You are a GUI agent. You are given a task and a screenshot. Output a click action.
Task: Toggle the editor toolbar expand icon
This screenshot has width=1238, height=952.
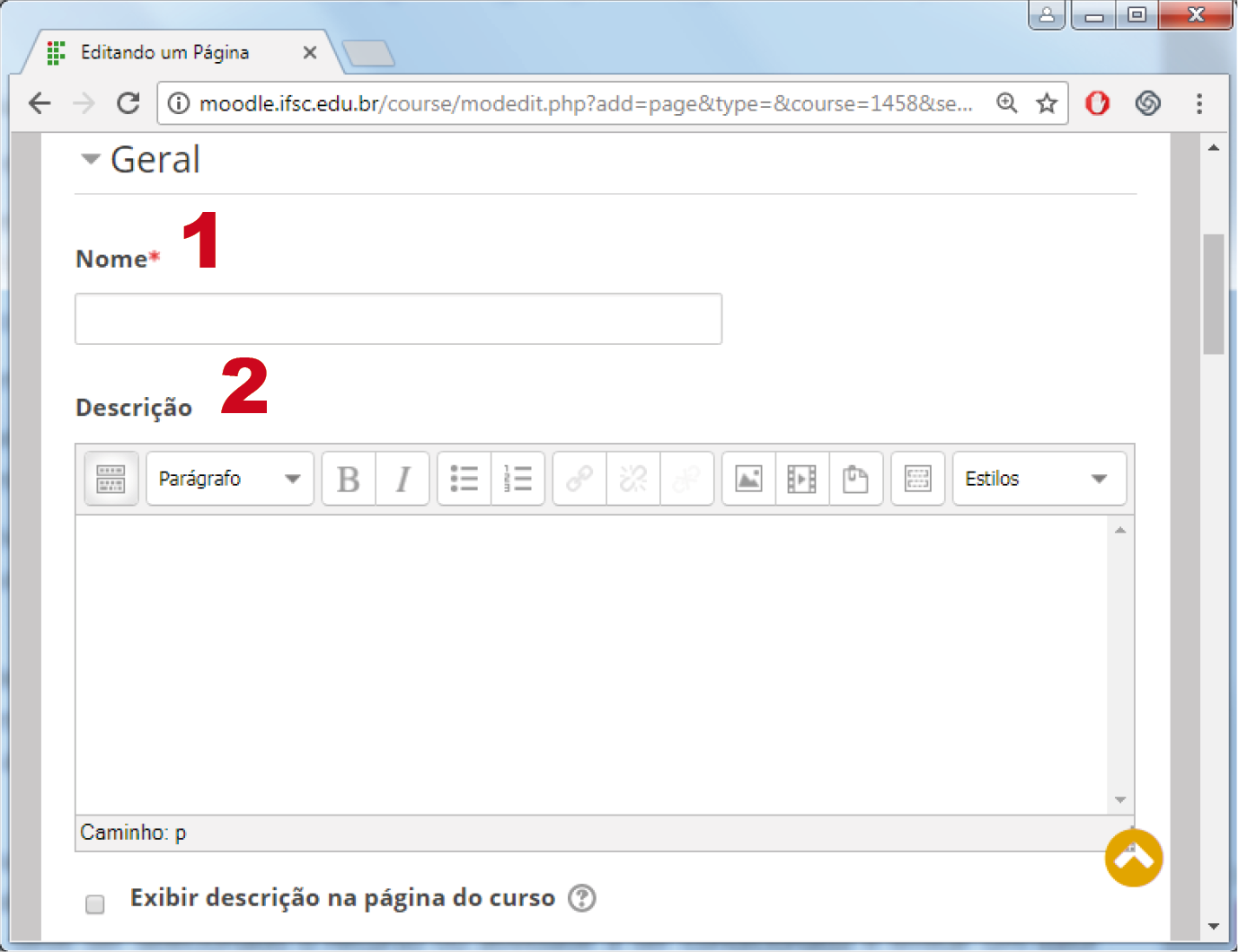(111, 479)
